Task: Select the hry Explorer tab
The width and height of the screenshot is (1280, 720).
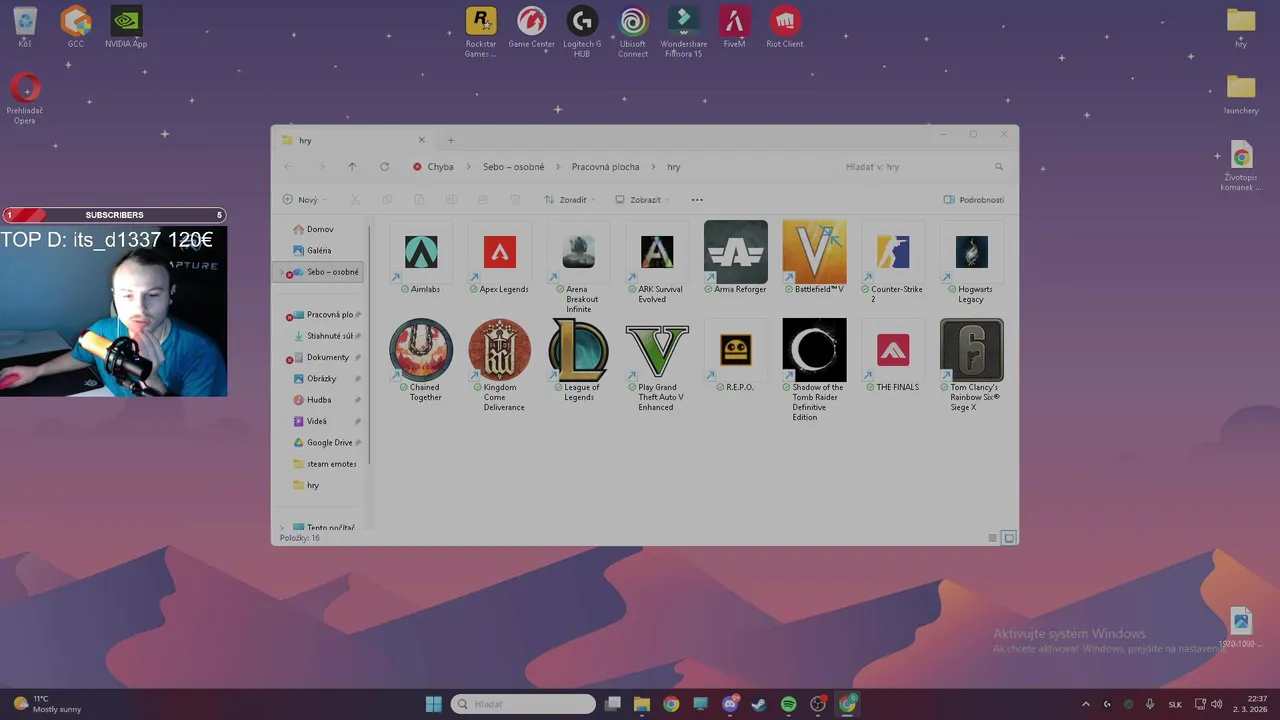Action: tap(352, 140)
